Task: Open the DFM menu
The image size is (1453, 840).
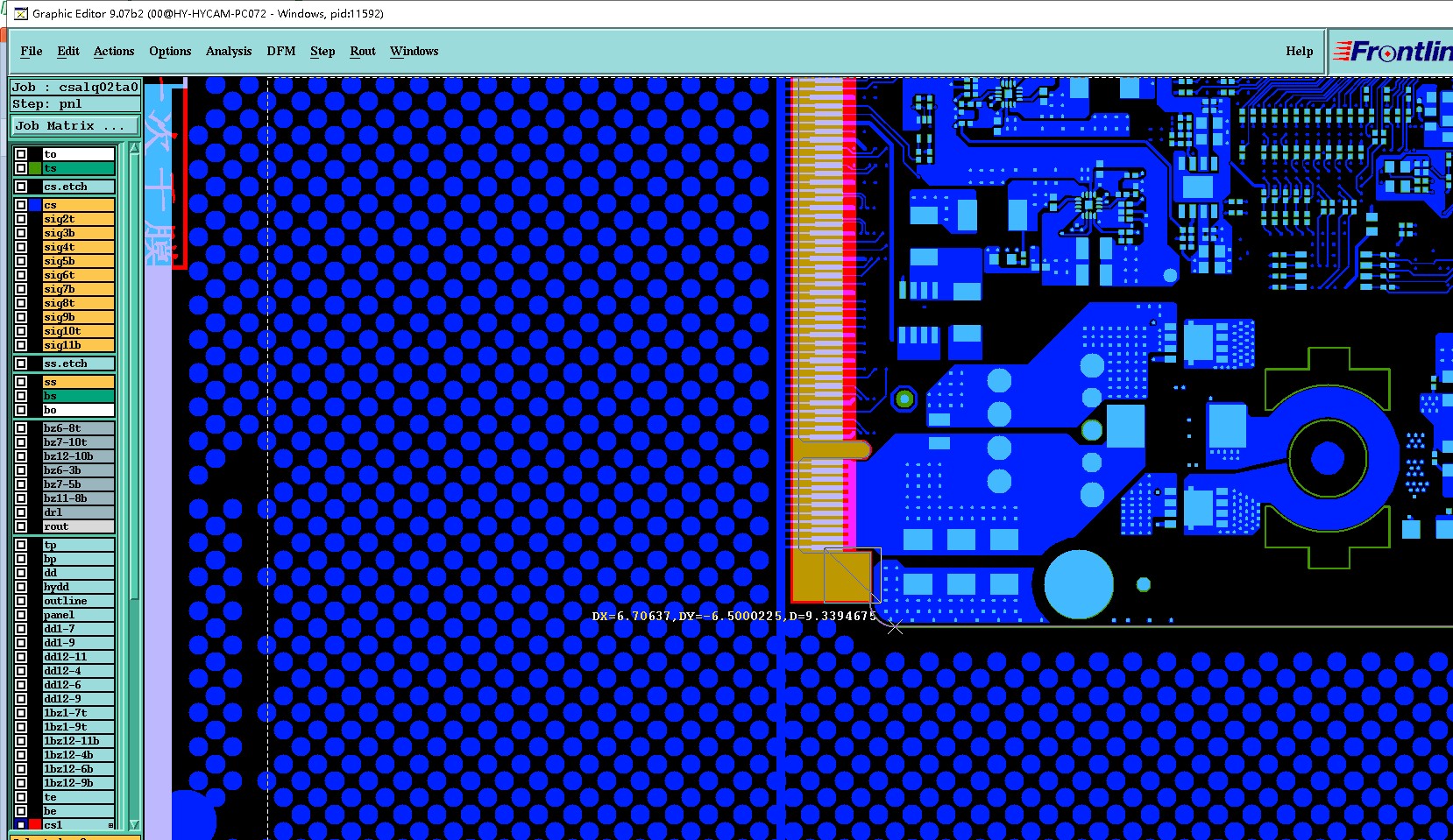Action: tap(281, 51)
